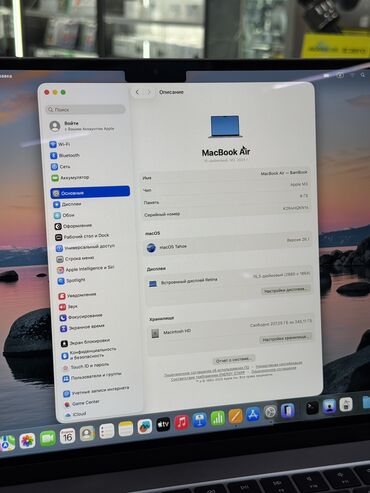Open iPhone Mirroring from the Dock
Screen dimensions: 370x493
pos(287,410)
